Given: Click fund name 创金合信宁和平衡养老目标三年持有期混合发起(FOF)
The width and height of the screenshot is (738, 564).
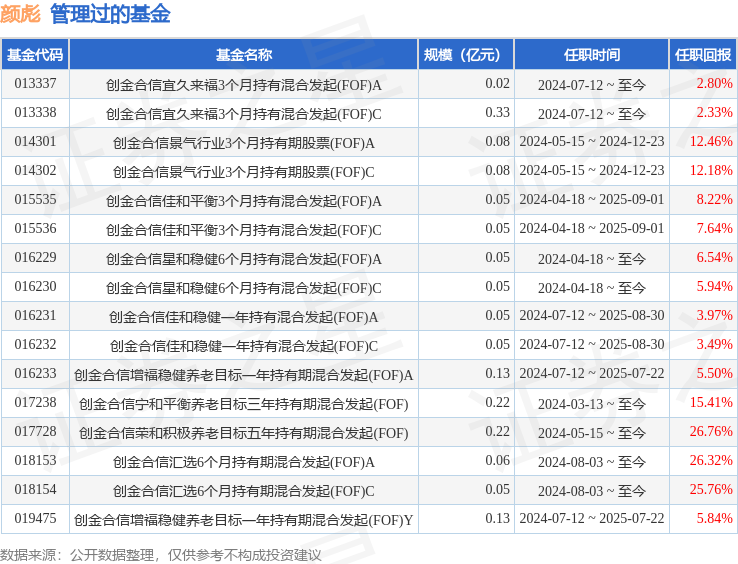Looking at the screenshot, I should (244, 404).
